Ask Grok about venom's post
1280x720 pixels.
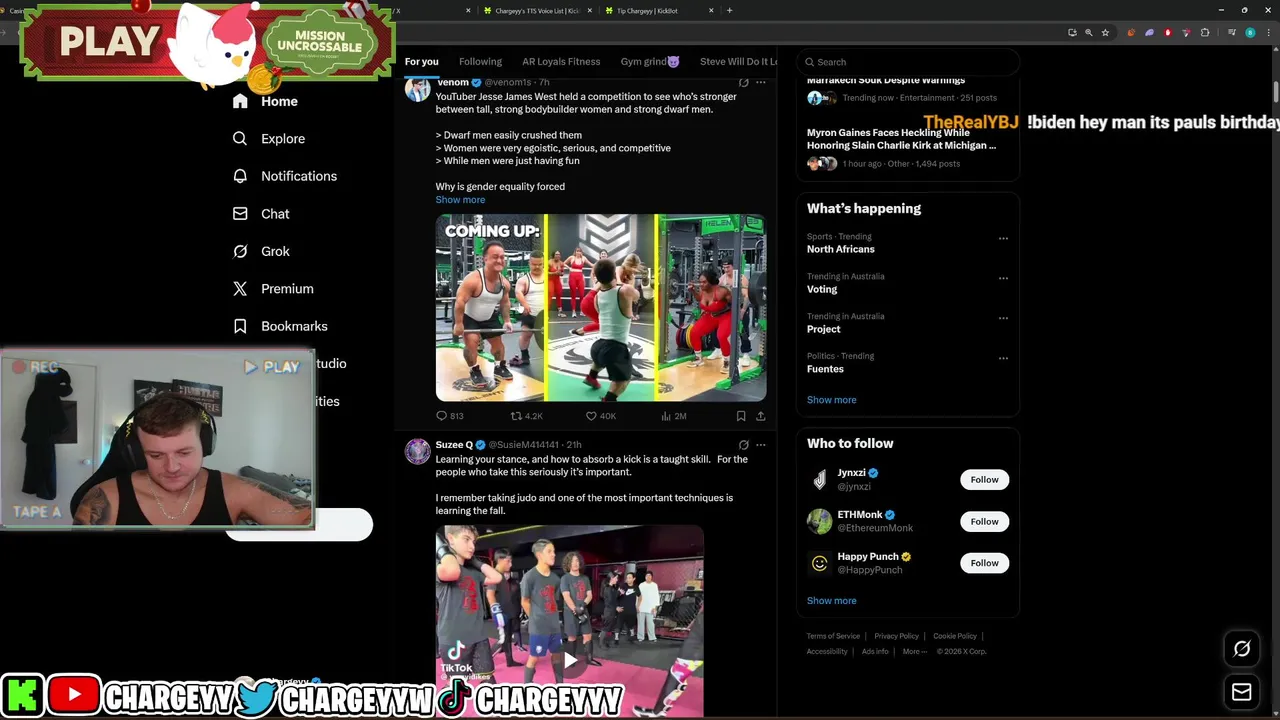(743, 82)
